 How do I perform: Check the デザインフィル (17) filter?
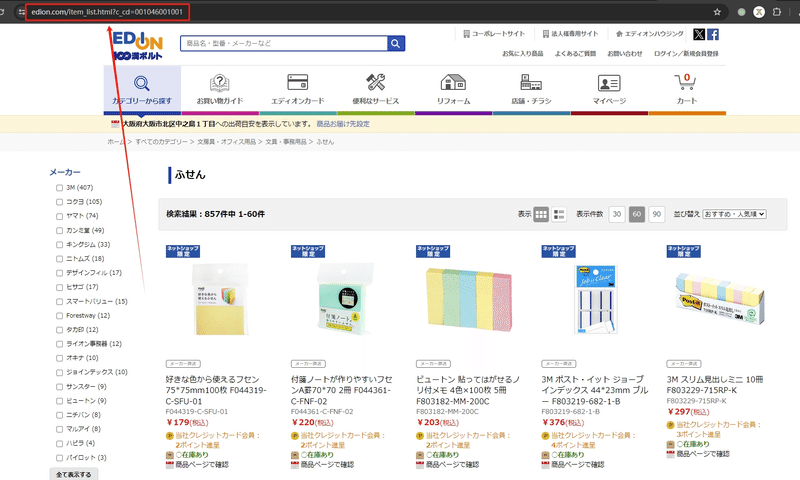[x=60, y=273]
